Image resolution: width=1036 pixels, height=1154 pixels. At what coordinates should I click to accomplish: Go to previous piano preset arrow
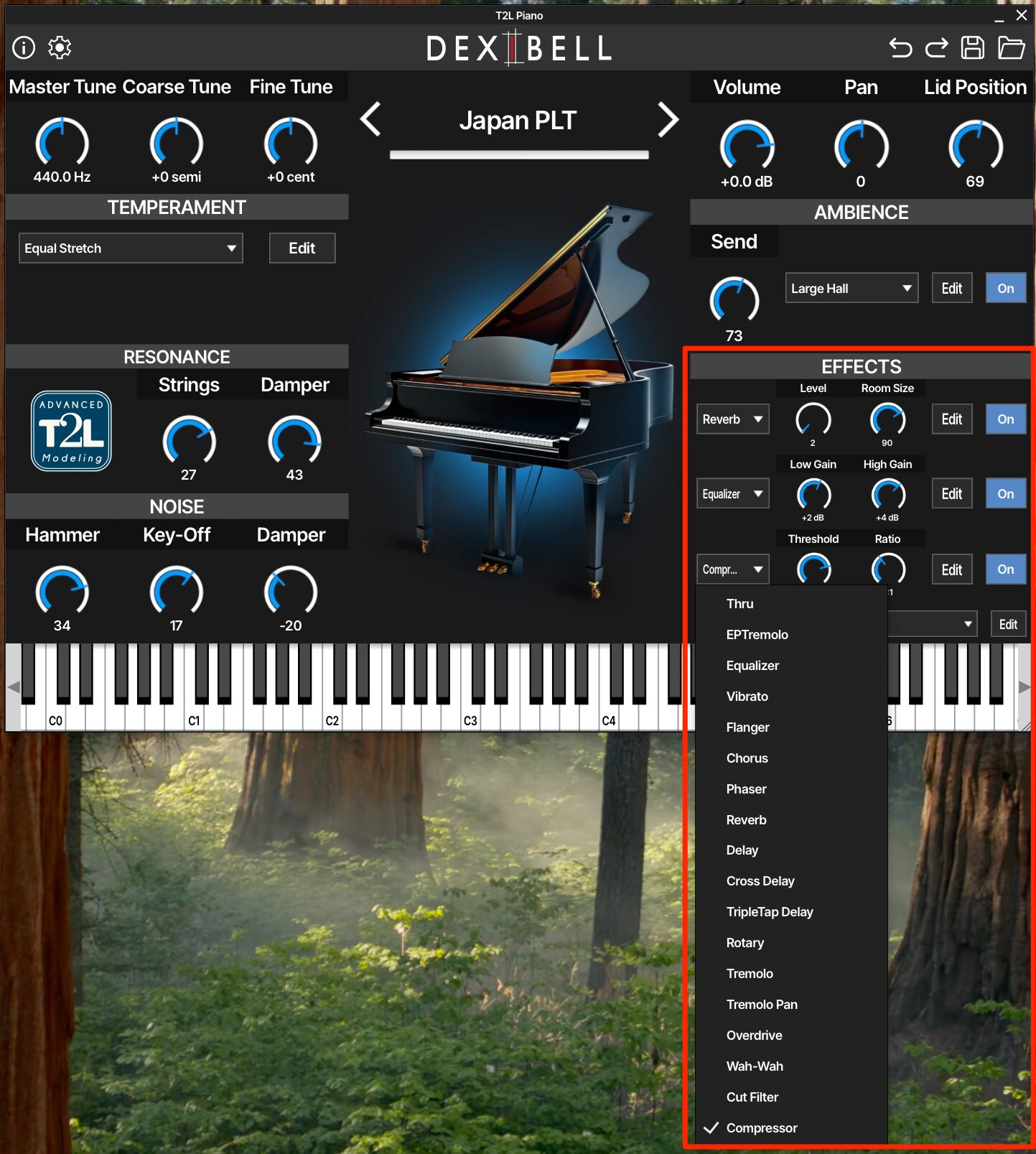pos(370,119)
